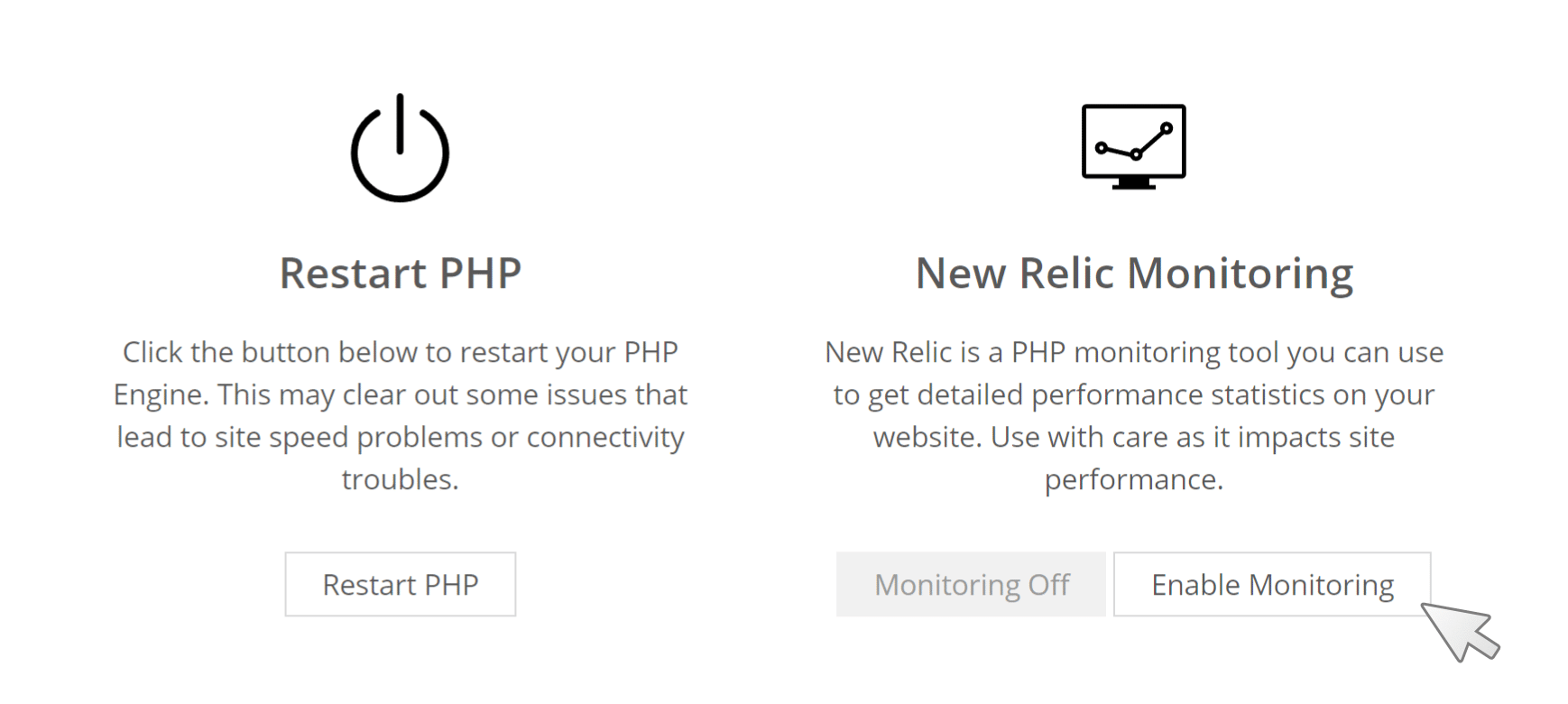Select the Restart PHP button
The image size is (1568, 704).
pos(401,584)
